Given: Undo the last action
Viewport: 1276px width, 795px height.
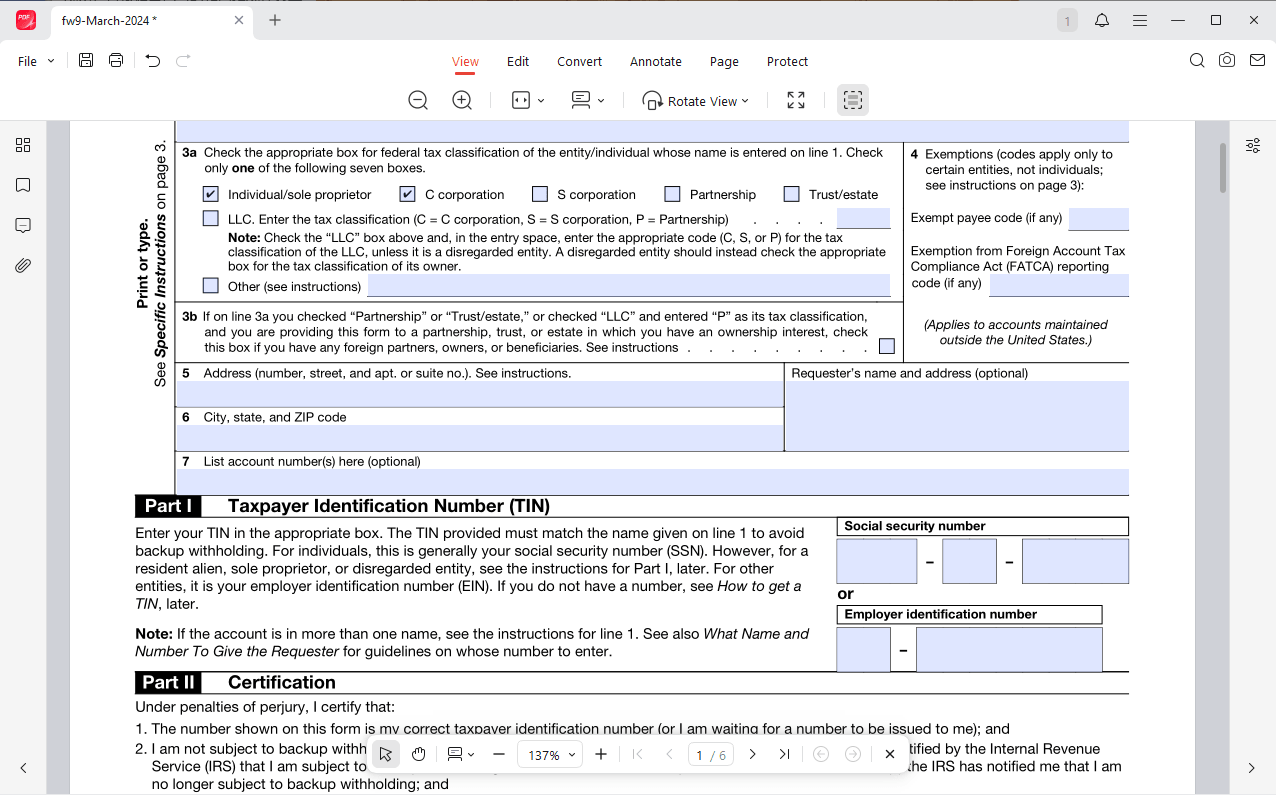Looking at the screenshot, I should click(x=152, y=61).
